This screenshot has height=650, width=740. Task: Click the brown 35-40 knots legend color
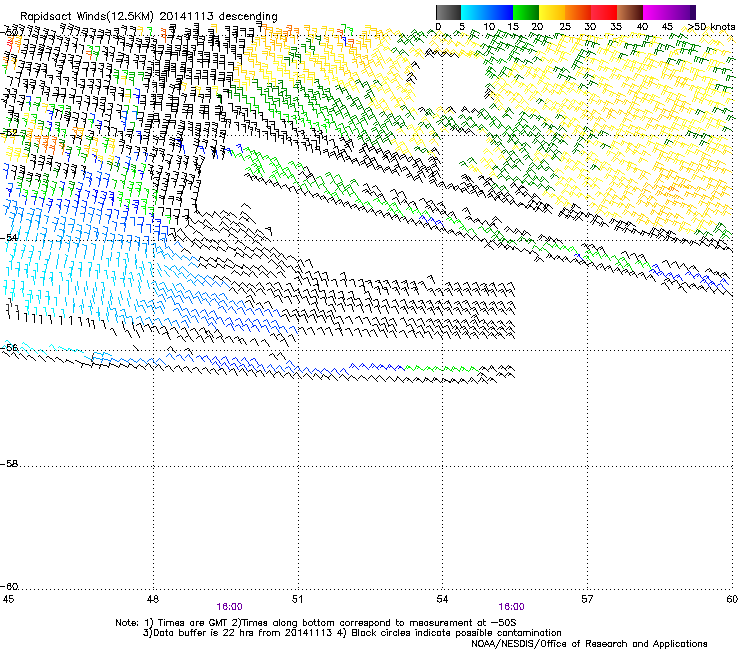[630, 12]
